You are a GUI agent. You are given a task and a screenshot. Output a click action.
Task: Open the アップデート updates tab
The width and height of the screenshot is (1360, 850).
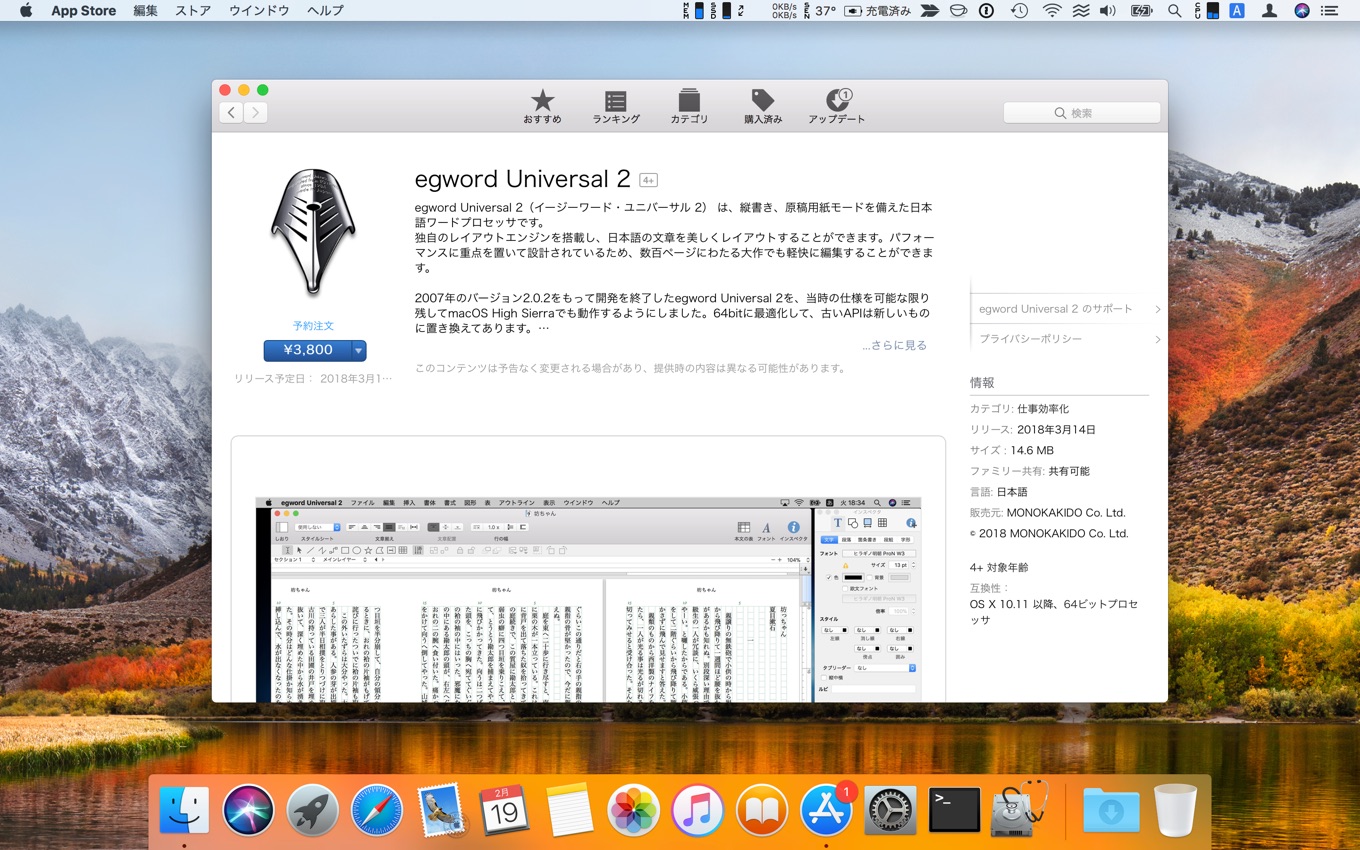(x=837, y=107)
